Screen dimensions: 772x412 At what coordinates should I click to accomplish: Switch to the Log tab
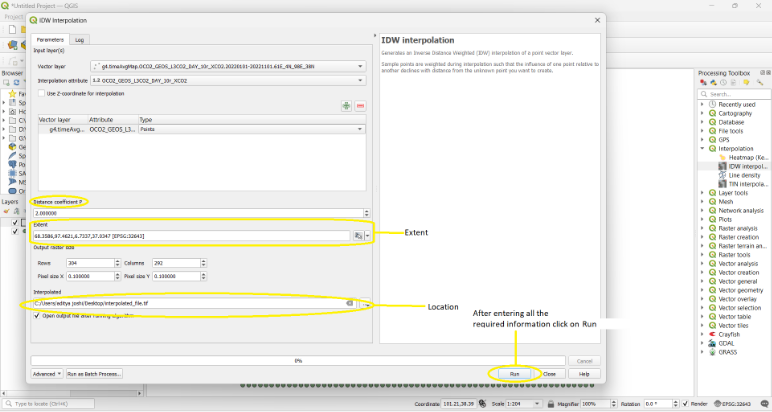click(80, 40)
